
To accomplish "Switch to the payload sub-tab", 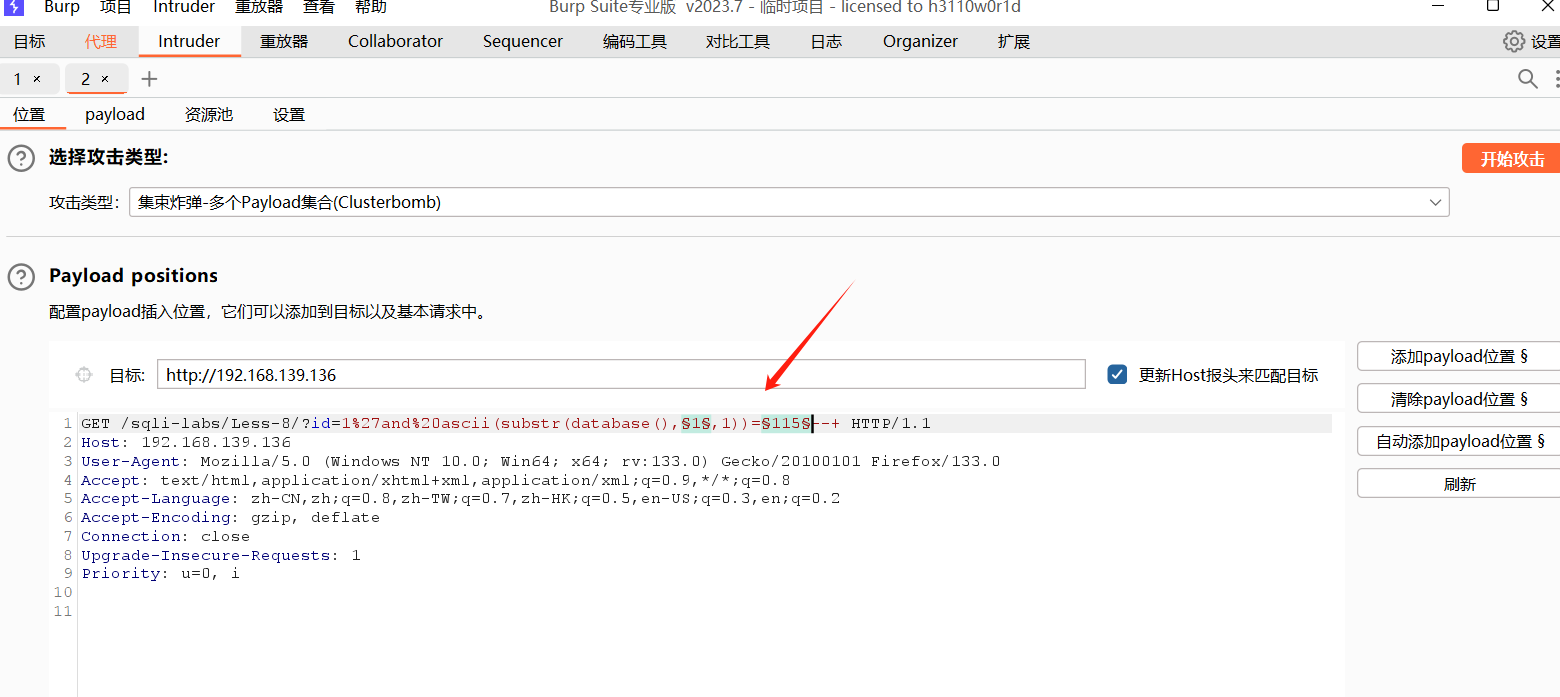I will click(x=115, y=114).
